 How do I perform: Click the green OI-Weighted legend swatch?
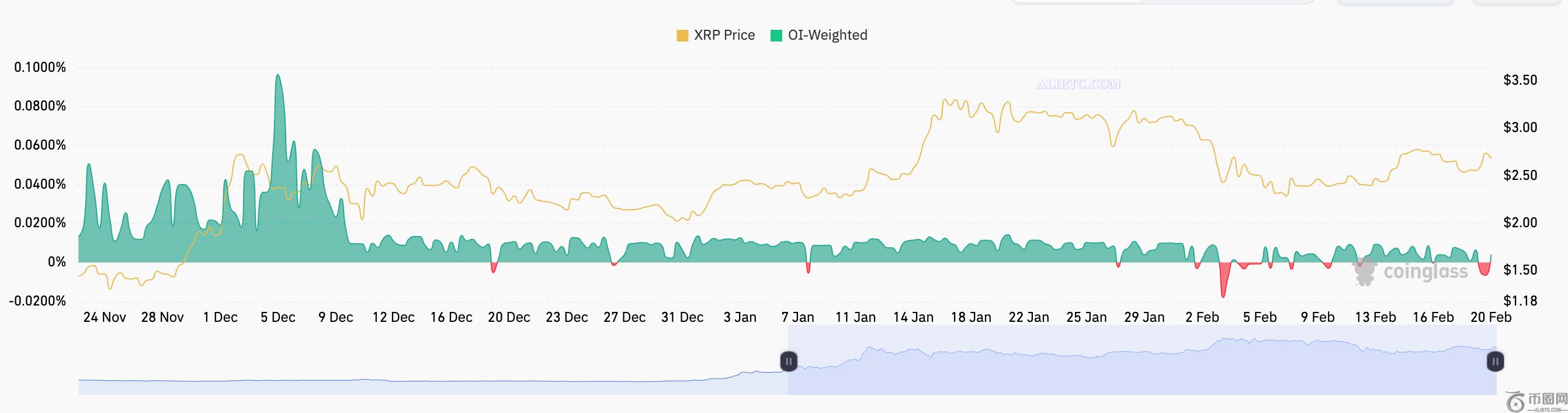click(x=776, y=36)
